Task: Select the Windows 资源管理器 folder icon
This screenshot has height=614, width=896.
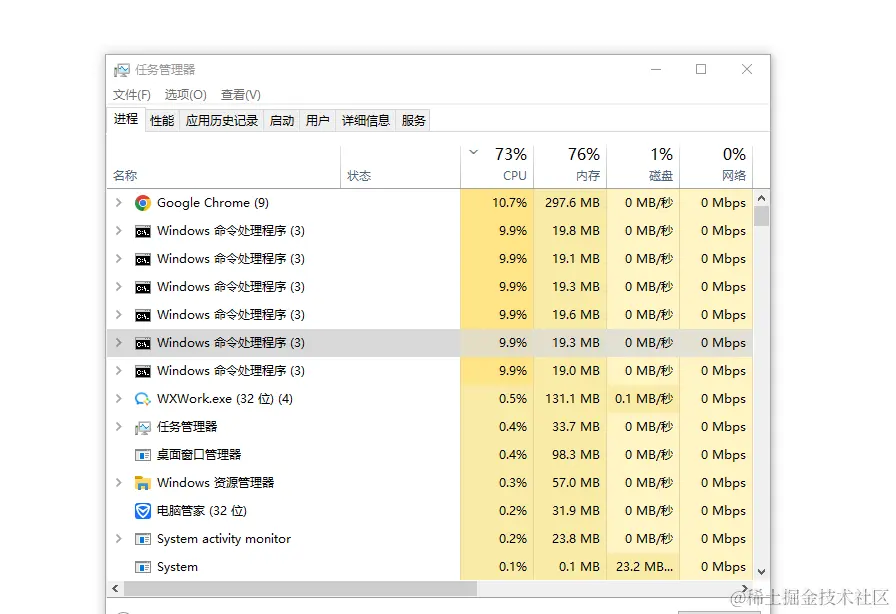Action: (x=141, y=482)
